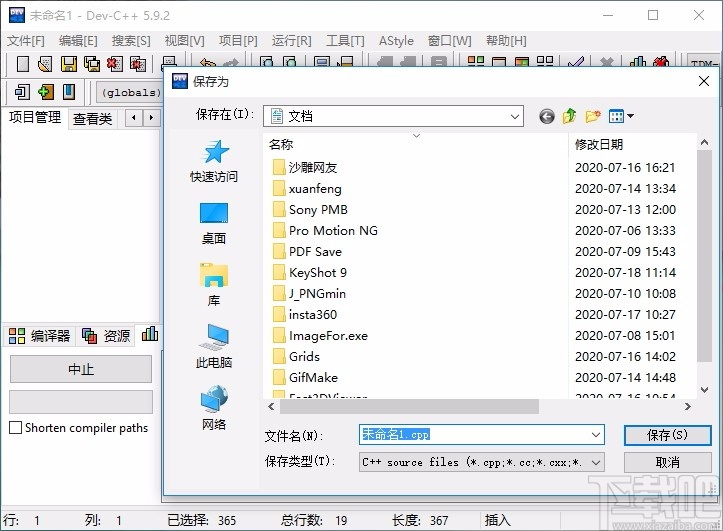Click the bar chart profile icon in top toolbar
Image resolution: width=723 pixels, height=531 pixels.
(638, 62)
